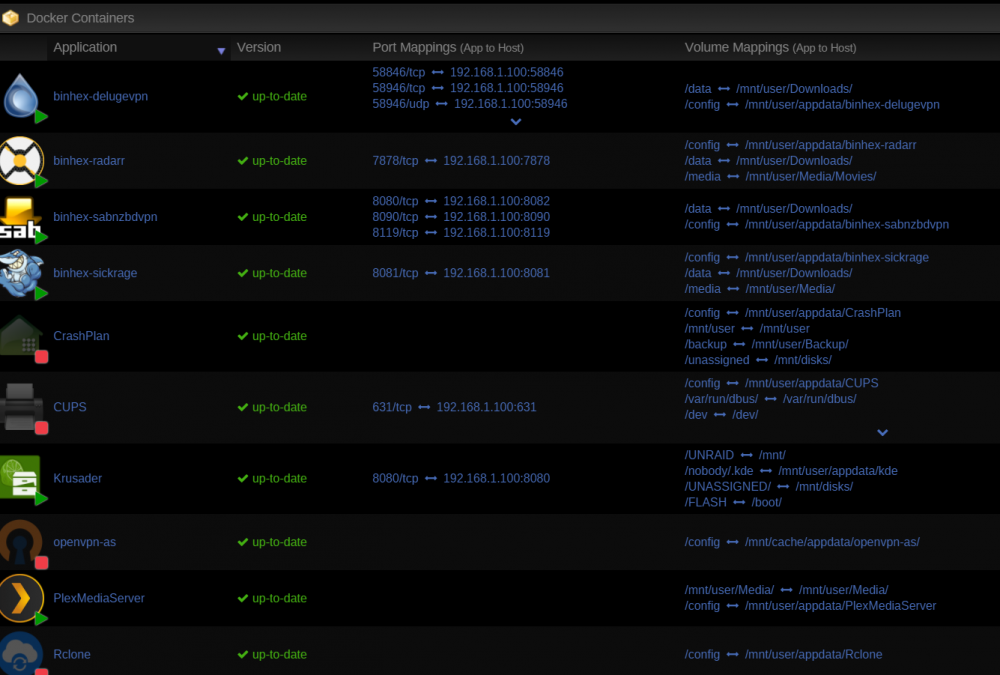Click the PlexMediaServer chevron icon
The width and height of the screenshot is (1000, 675).
click(x=21, y=598)
